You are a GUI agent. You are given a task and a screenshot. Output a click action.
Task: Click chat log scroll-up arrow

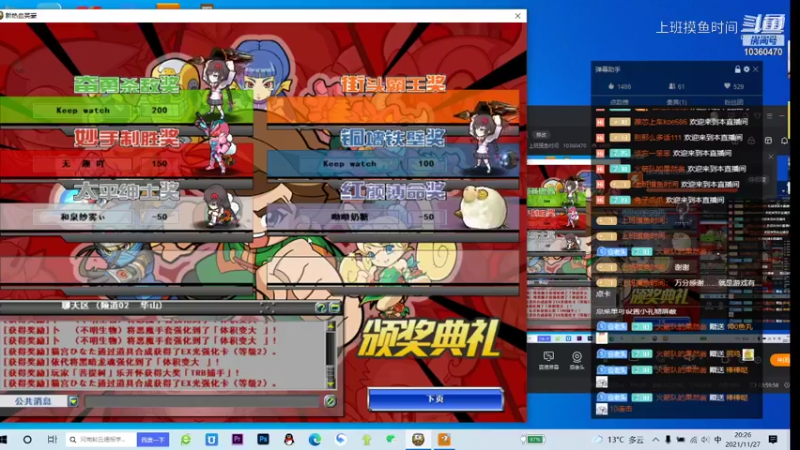click(x=331, y=326)
